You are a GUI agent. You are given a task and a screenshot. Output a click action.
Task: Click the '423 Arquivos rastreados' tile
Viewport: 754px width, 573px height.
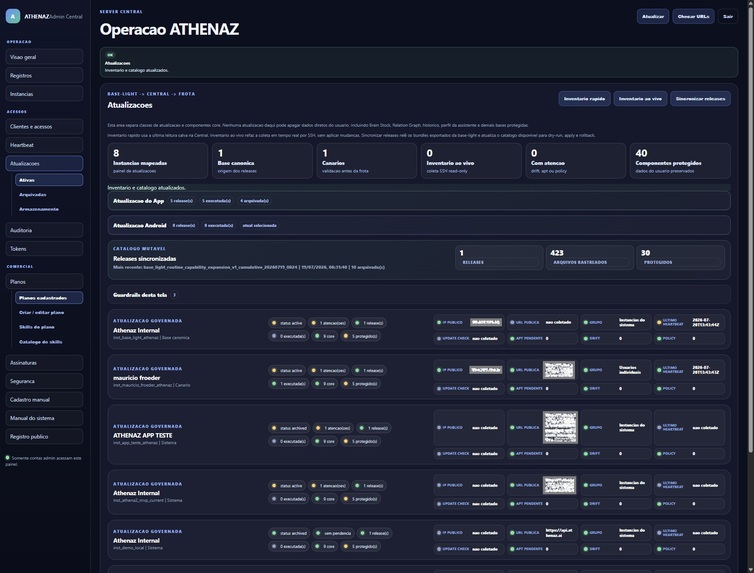[588, 257]
